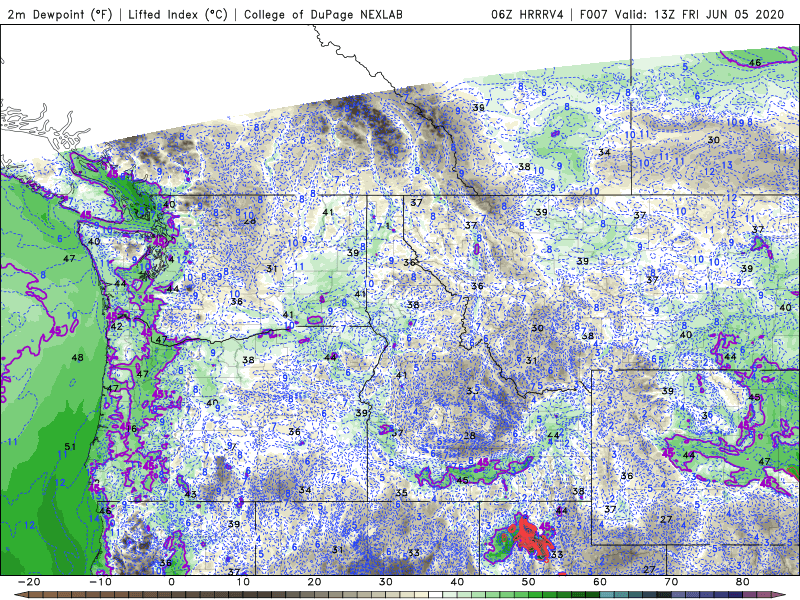Screen dimensions: 800x600
Task: Click the '35' dewpoint value on the map
Action: [x=402, y=493]
